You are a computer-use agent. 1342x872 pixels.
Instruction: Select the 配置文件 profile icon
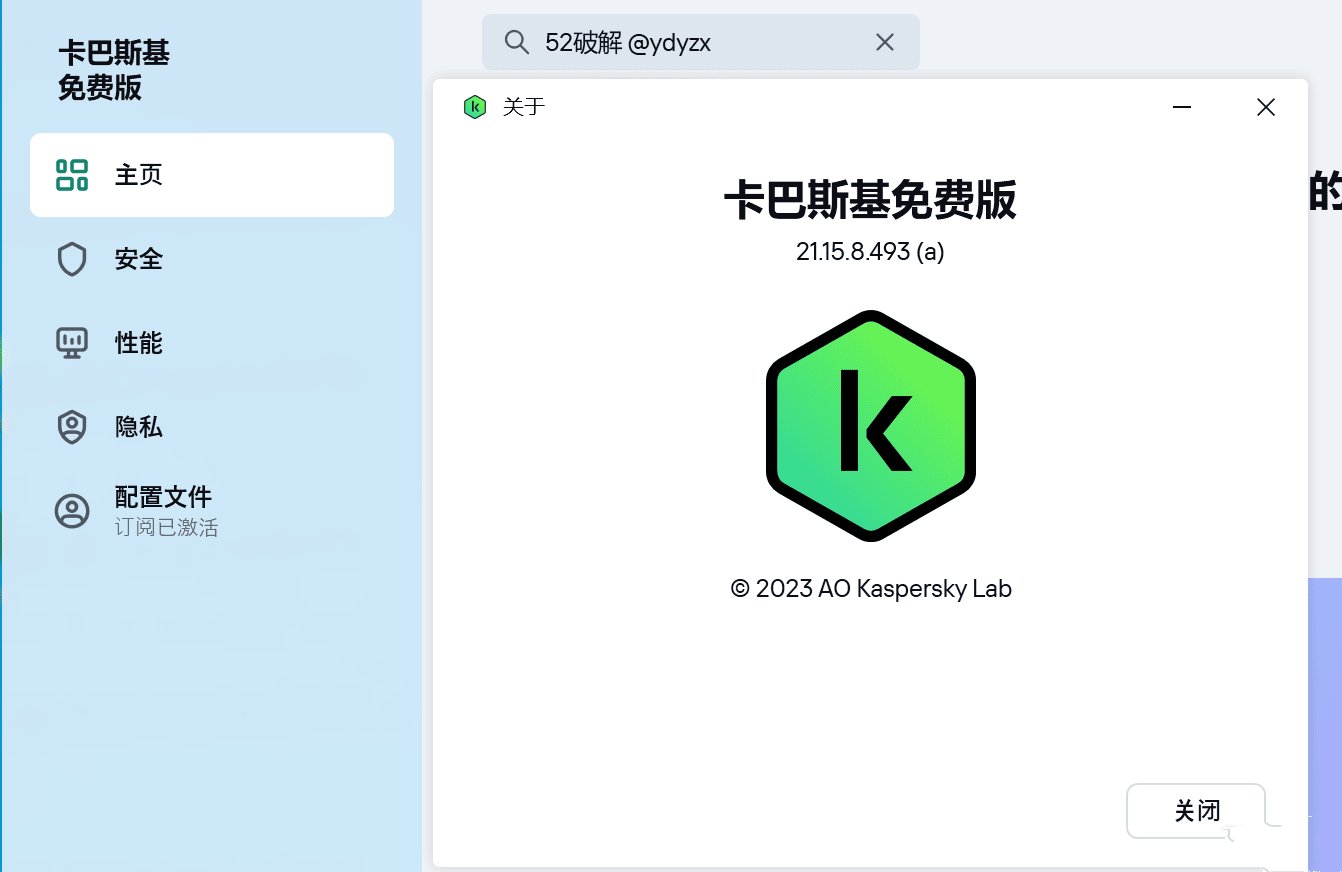pyautogui.click(x=70, y=509)
